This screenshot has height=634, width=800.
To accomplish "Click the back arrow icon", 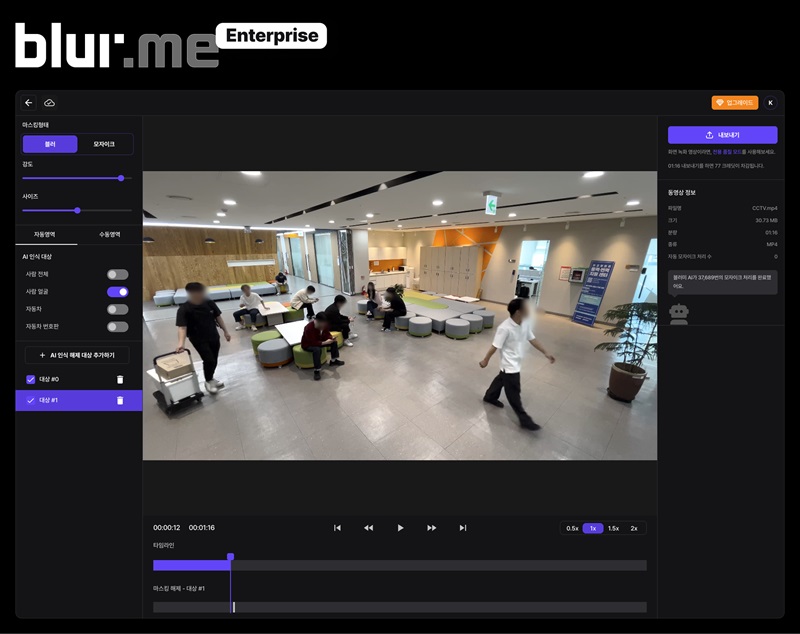I will tap(28, 103).
